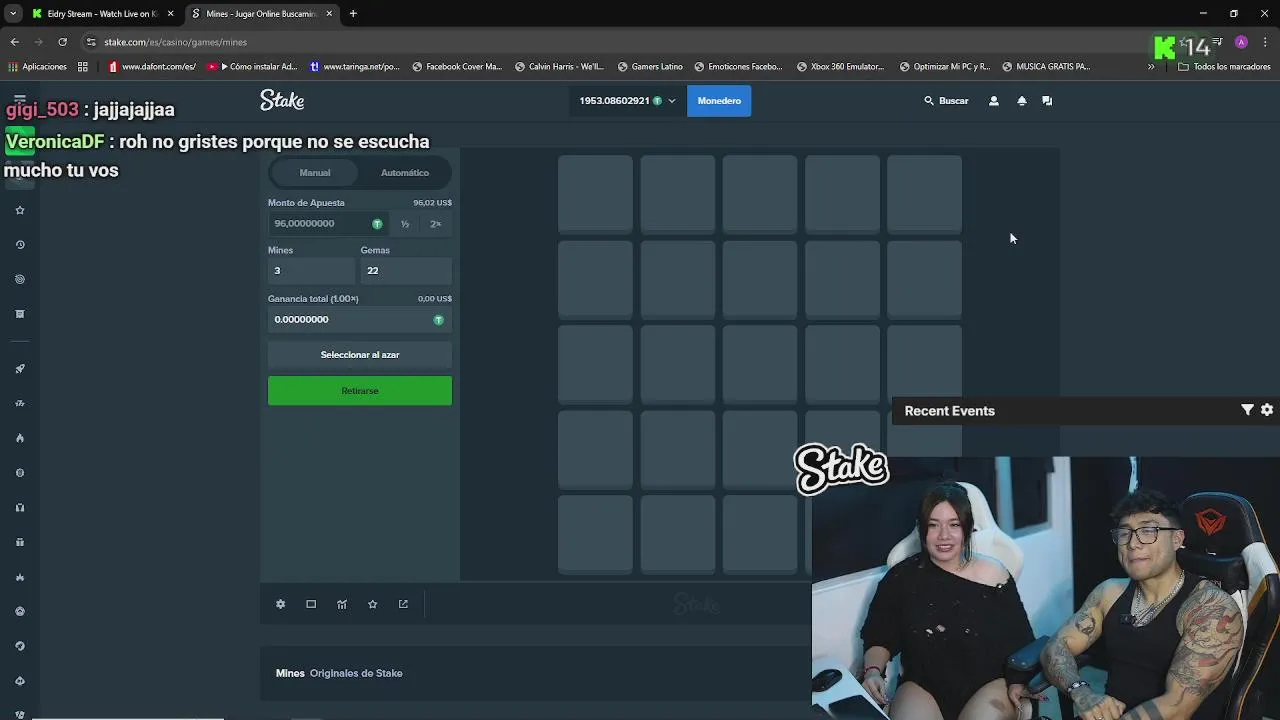Click the gift box icon in sidebar
Viewport: 1280px width, 720px height.
(19, 542)
